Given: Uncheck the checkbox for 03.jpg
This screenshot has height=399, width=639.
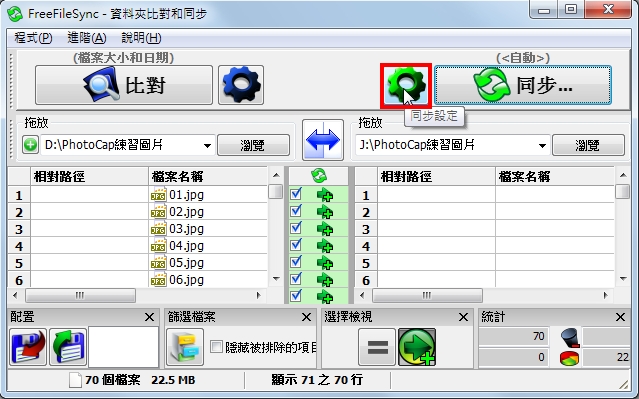Looking at the screenshot, I should [x=296, y=227].
